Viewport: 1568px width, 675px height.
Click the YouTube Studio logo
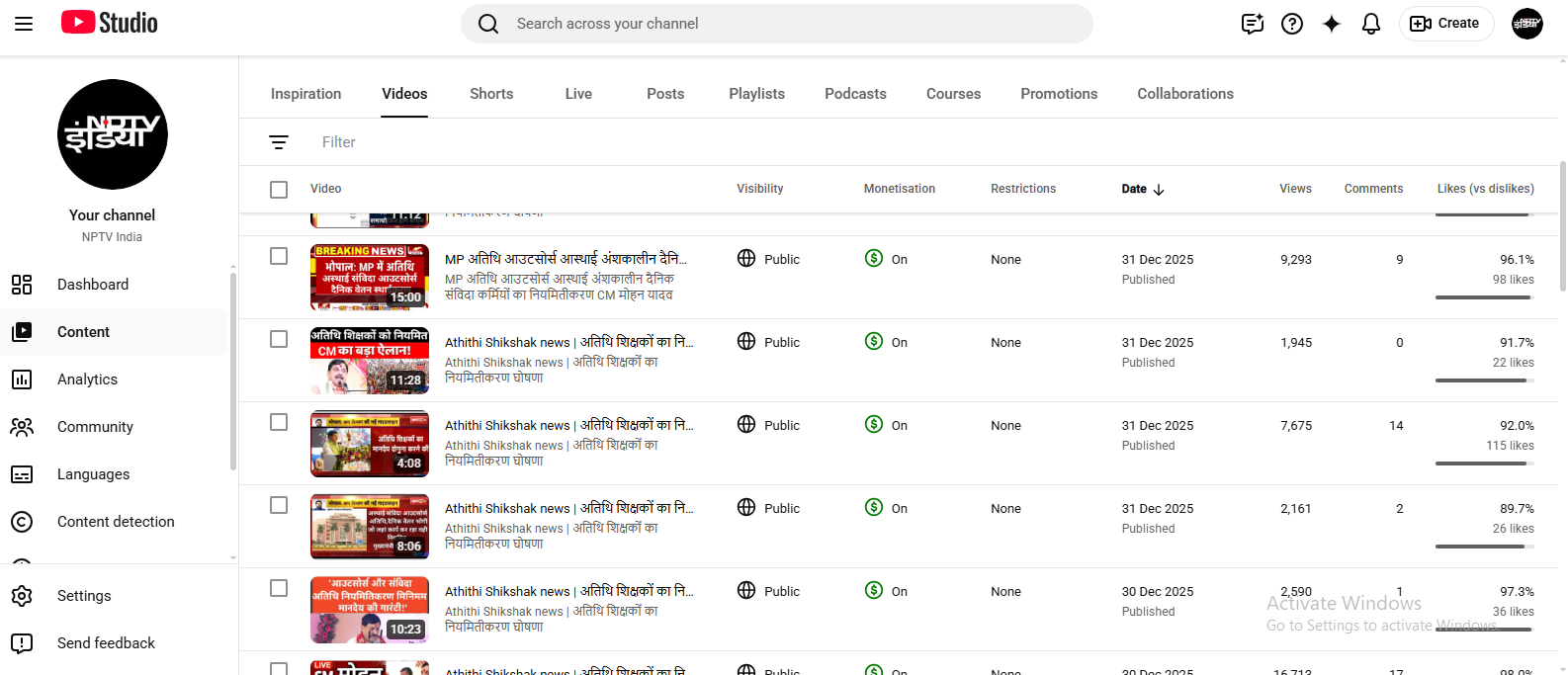pyautogui.click(x=110, y=23)
